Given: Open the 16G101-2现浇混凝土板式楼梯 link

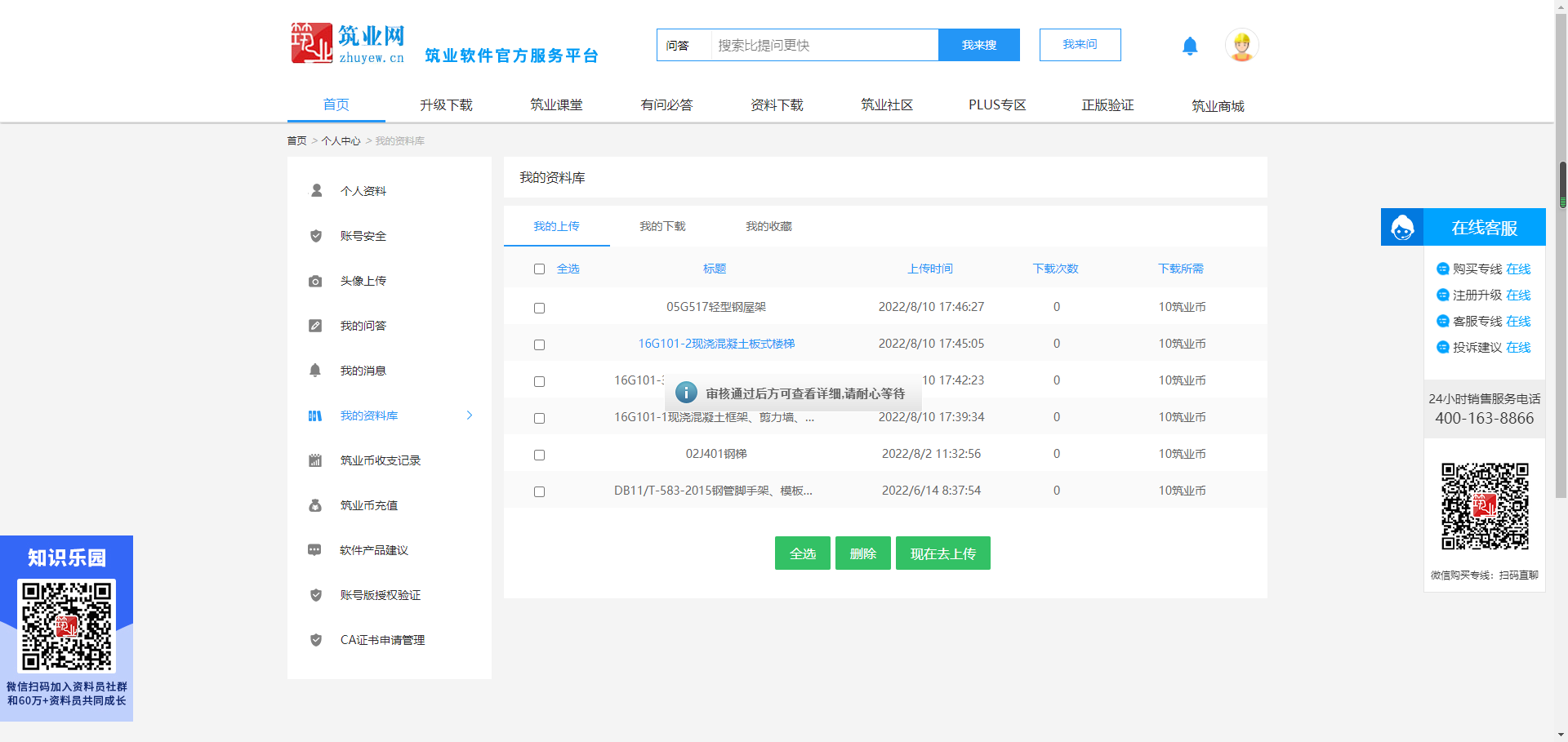Looking at the screenshot, I should 716,344.
